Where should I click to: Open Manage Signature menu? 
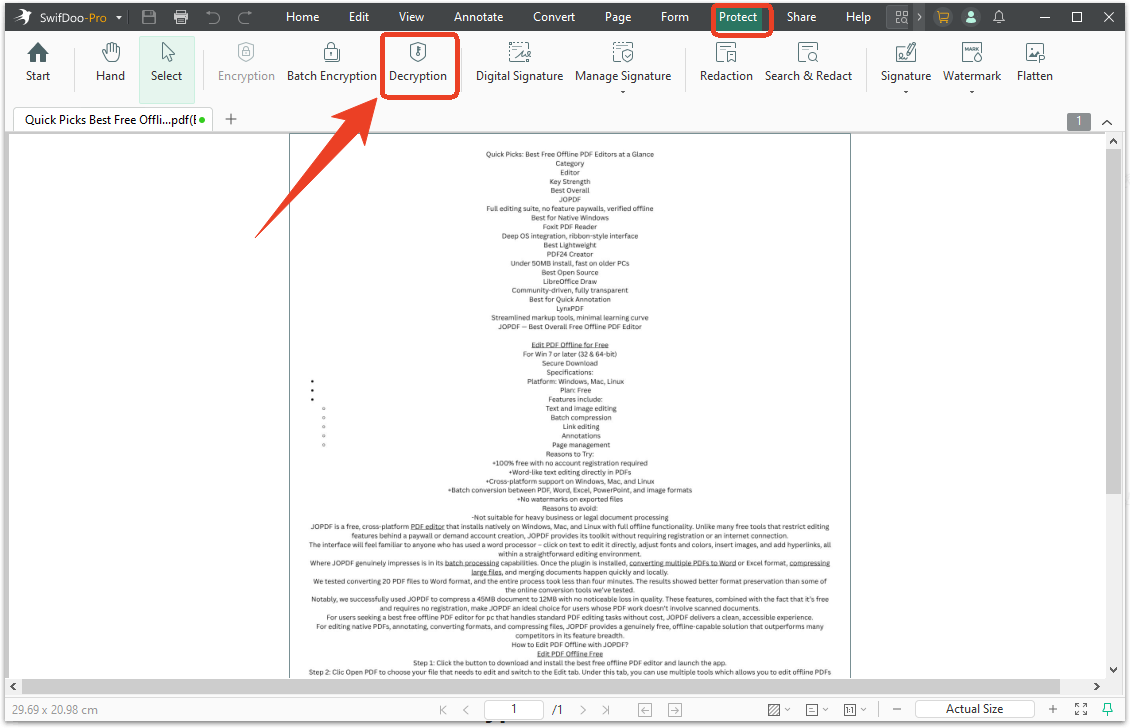(623, 67)
